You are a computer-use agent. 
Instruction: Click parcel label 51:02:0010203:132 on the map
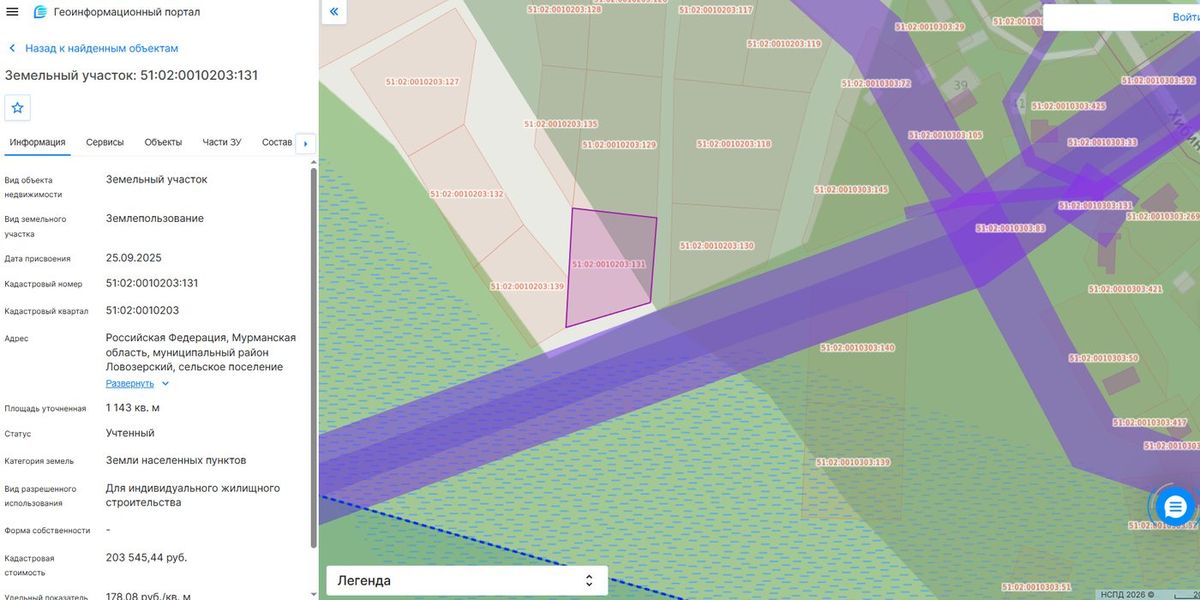coord(466,194)
